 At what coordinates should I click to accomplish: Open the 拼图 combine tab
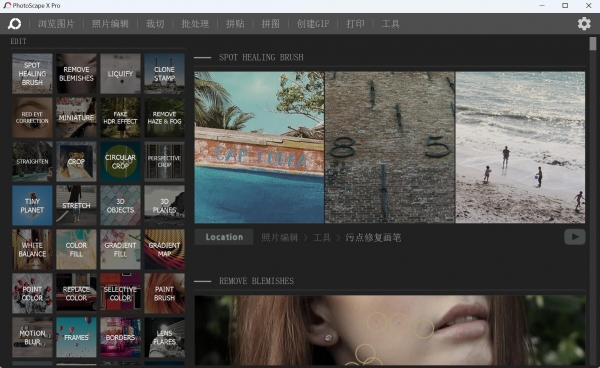(x=271, y=24)
